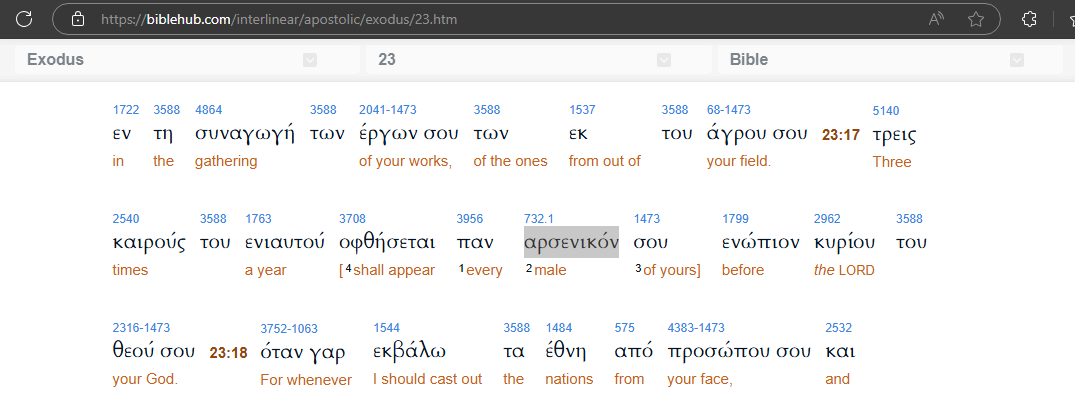Viewport: 1075px width, 409px height.
Task: Open Strong's number 4864 link
Action: tap(208, 110)
